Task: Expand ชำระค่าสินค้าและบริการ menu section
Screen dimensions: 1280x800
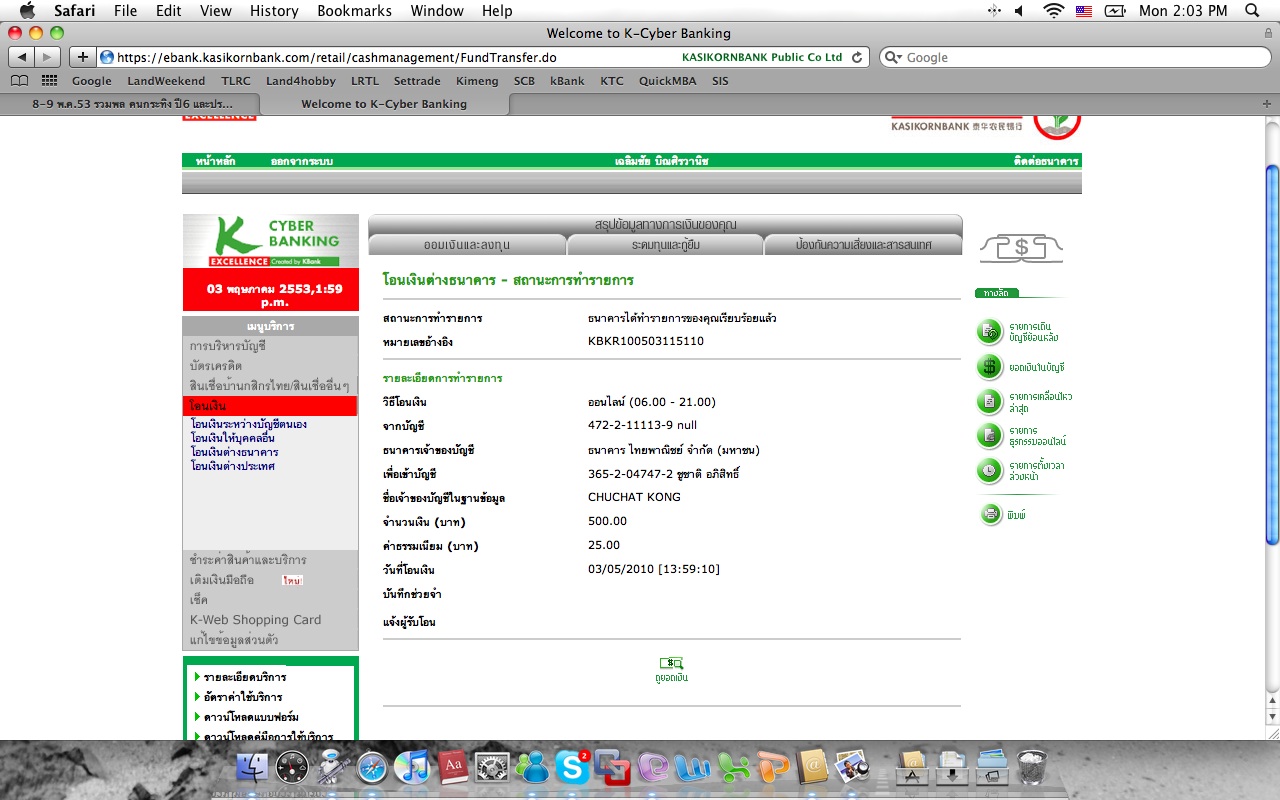Action: 248,560
